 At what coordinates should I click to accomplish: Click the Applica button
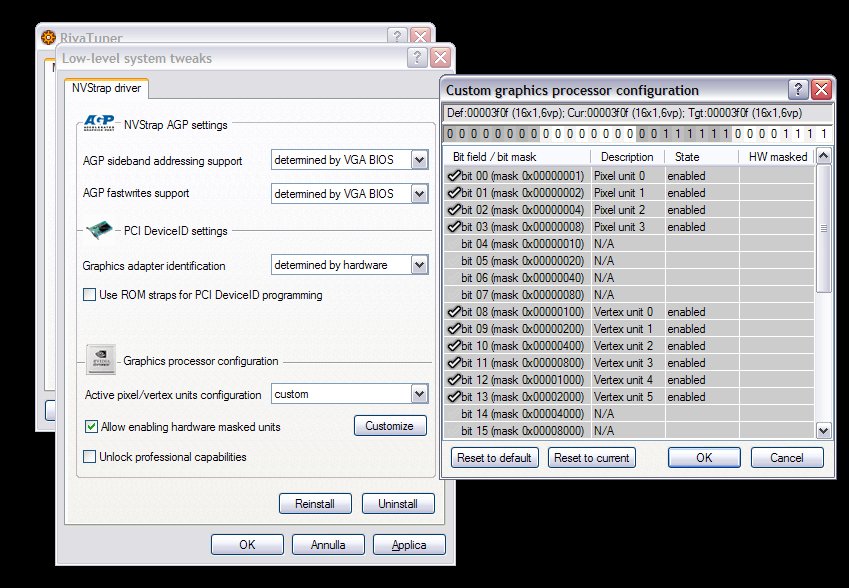tap(409, 545)
